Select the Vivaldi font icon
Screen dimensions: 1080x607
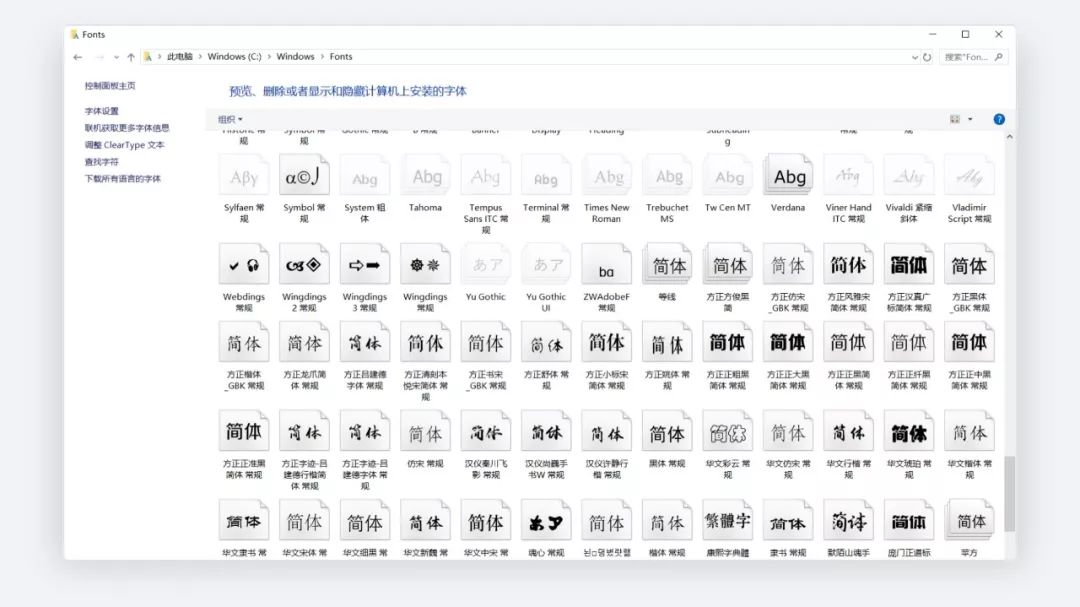click(908, 176)
